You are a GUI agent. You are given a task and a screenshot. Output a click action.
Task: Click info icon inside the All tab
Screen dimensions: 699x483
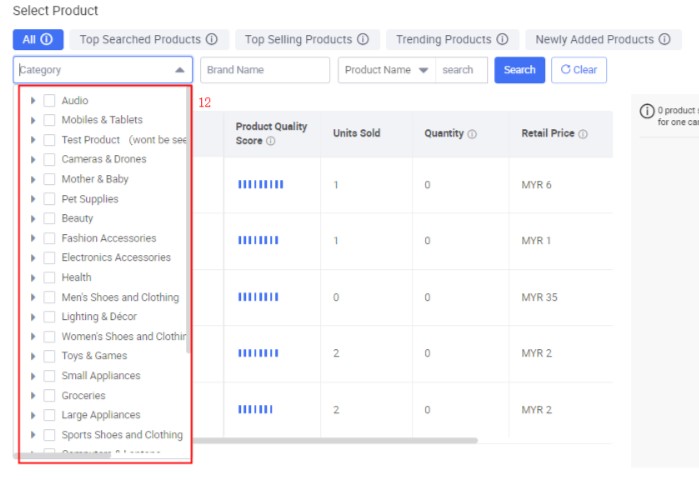[46, 40]
